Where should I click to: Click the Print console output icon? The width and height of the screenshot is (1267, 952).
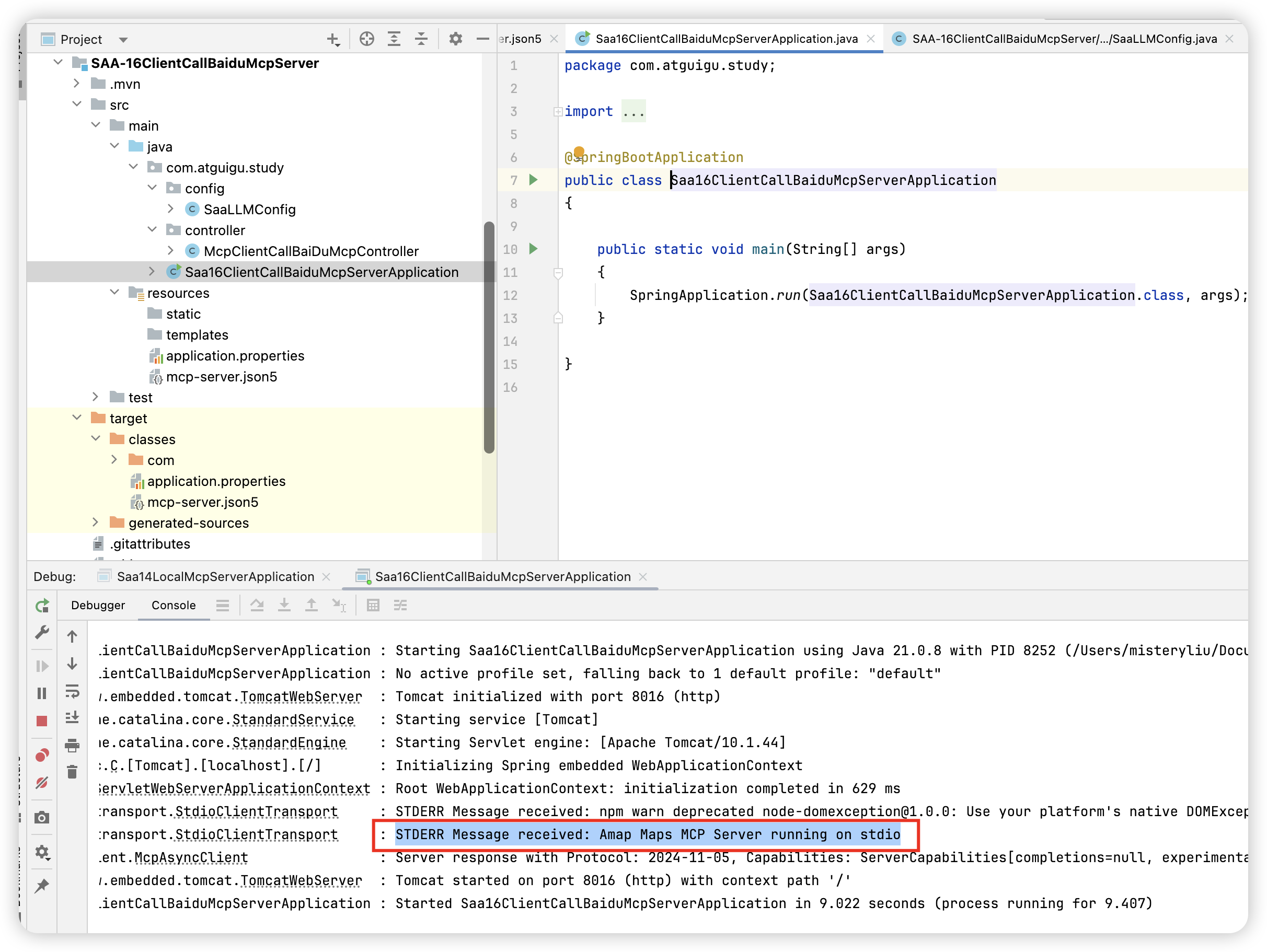(x=72, y=745)
